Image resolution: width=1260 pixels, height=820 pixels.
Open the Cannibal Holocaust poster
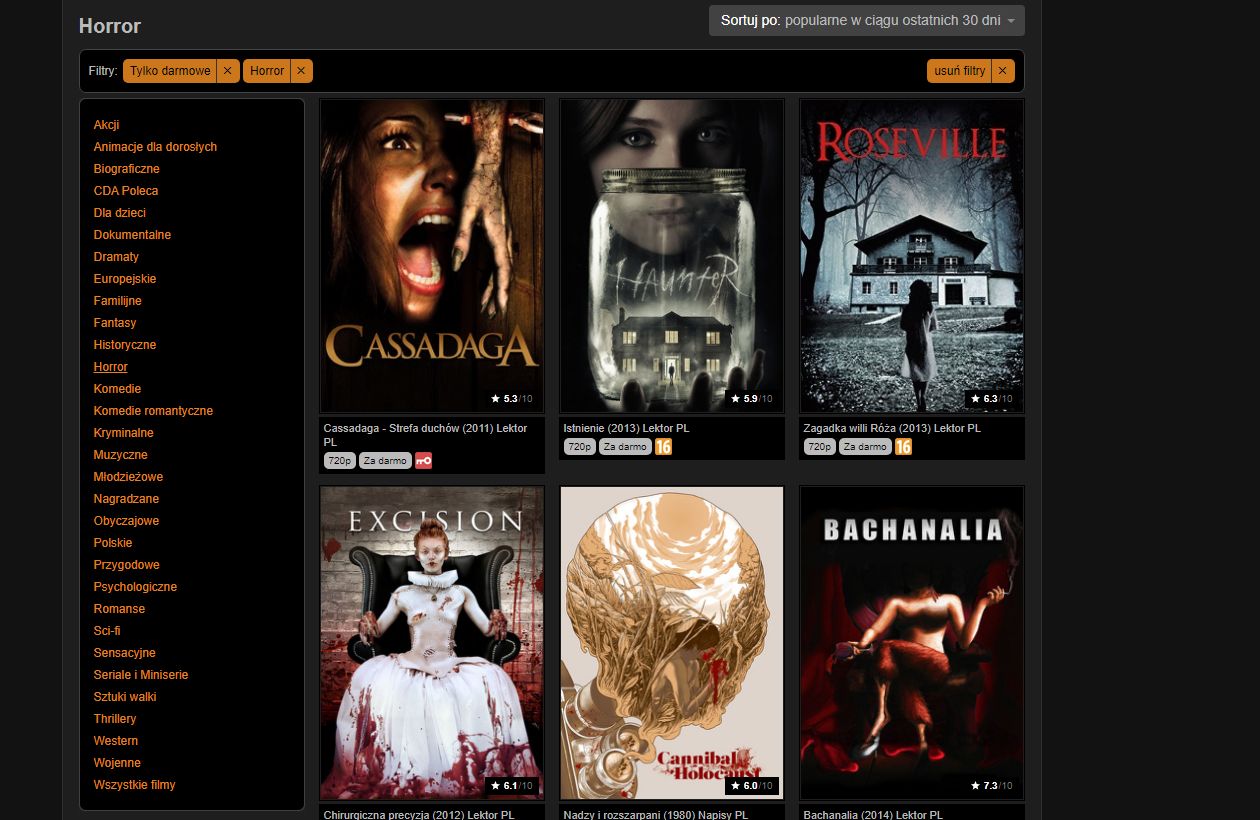(x=672, y=643)
